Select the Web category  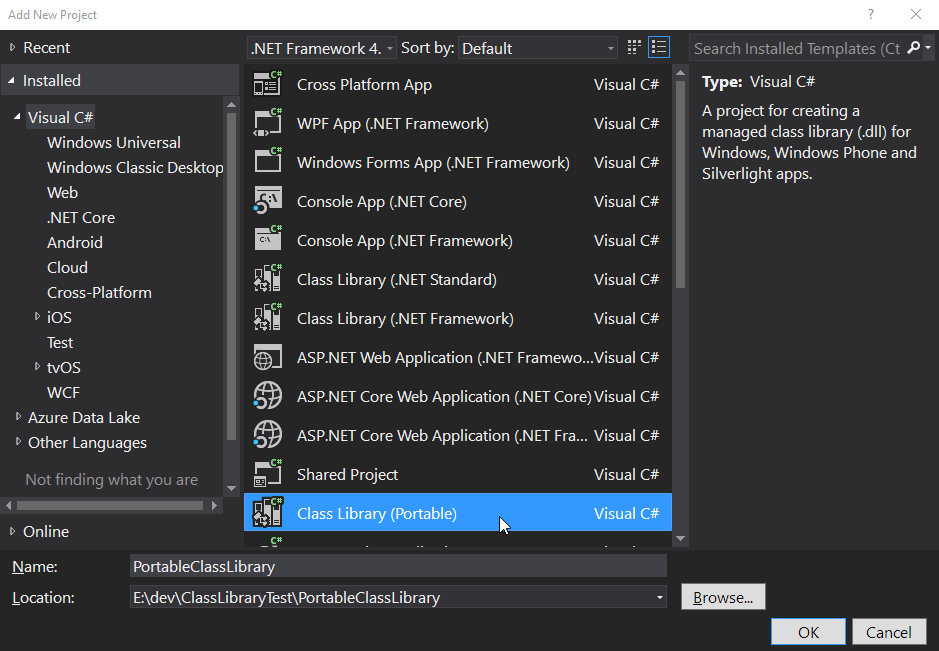click(x=62, y=192)
